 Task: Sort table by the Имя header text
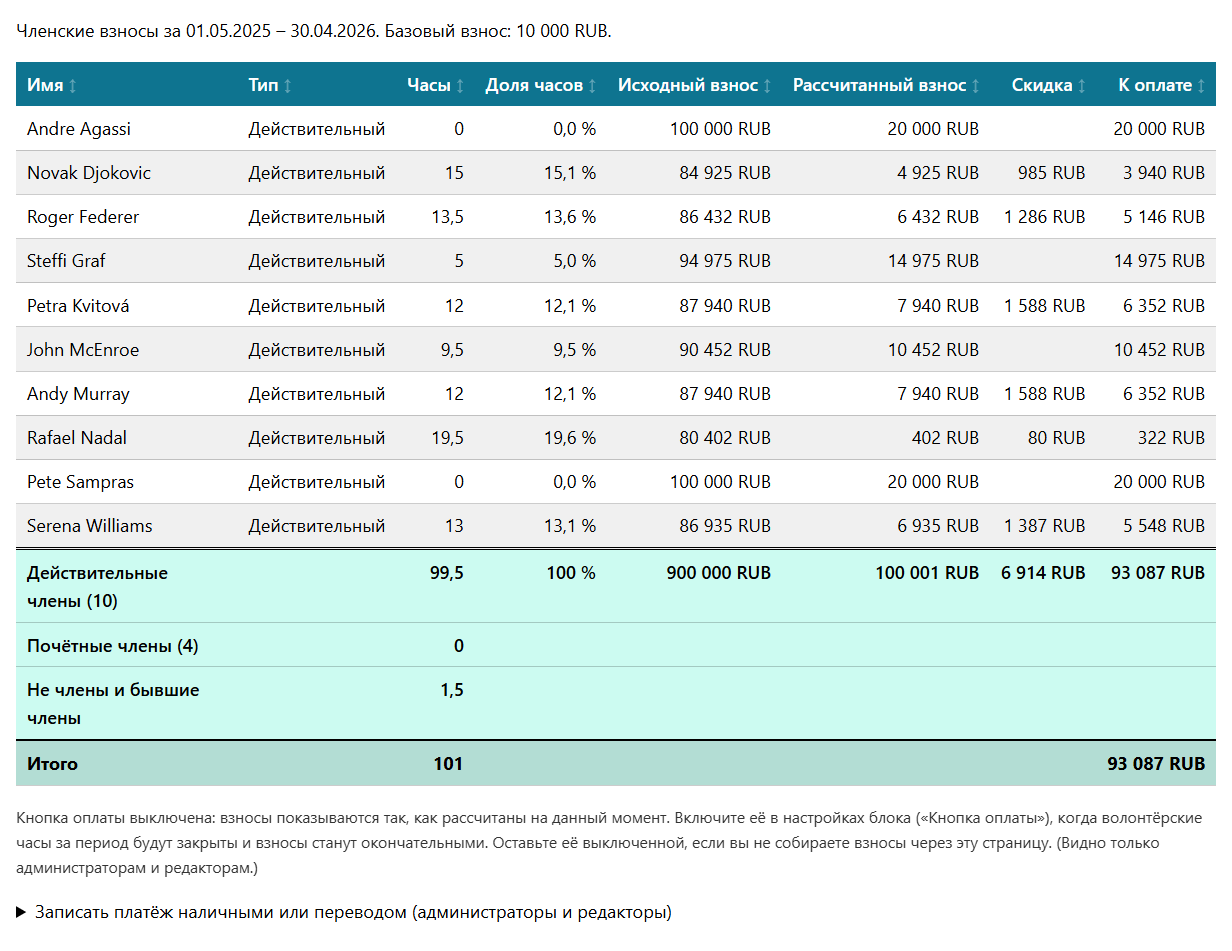(45, 85)
